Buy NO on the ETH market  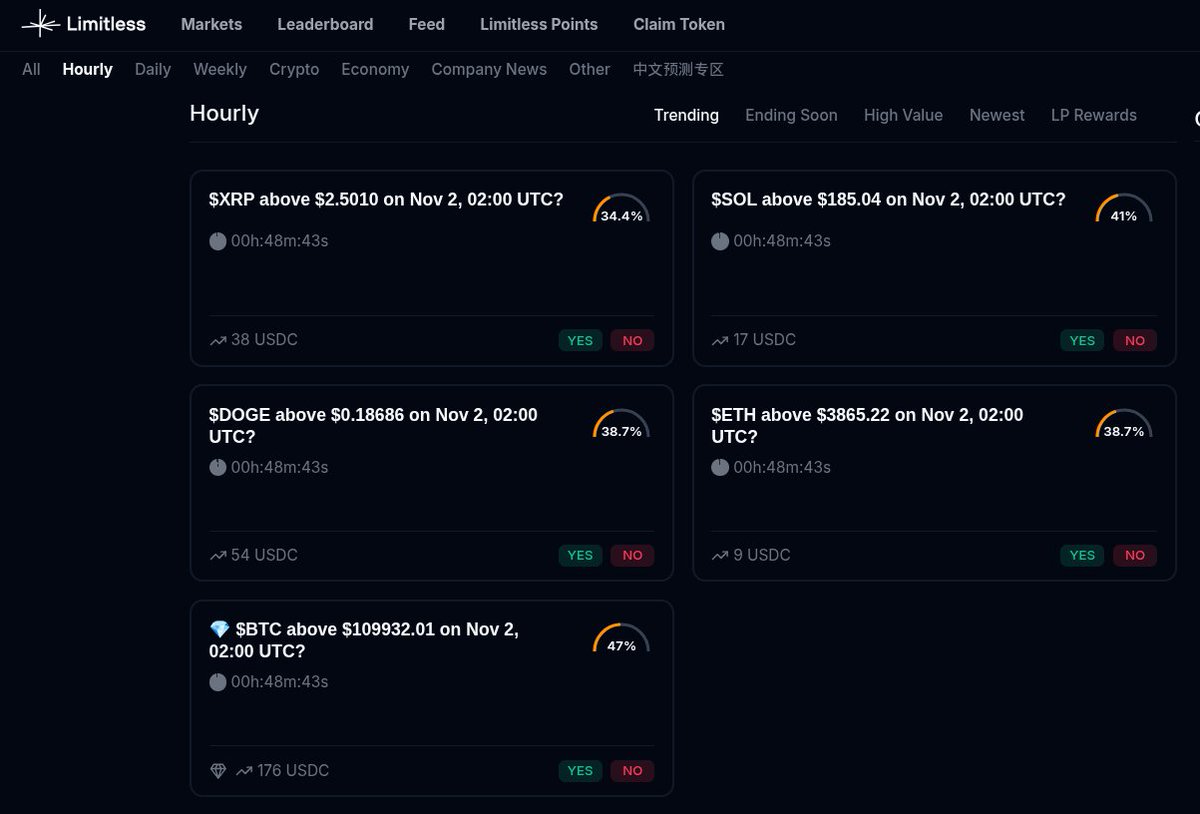(x=1134, y=555)
